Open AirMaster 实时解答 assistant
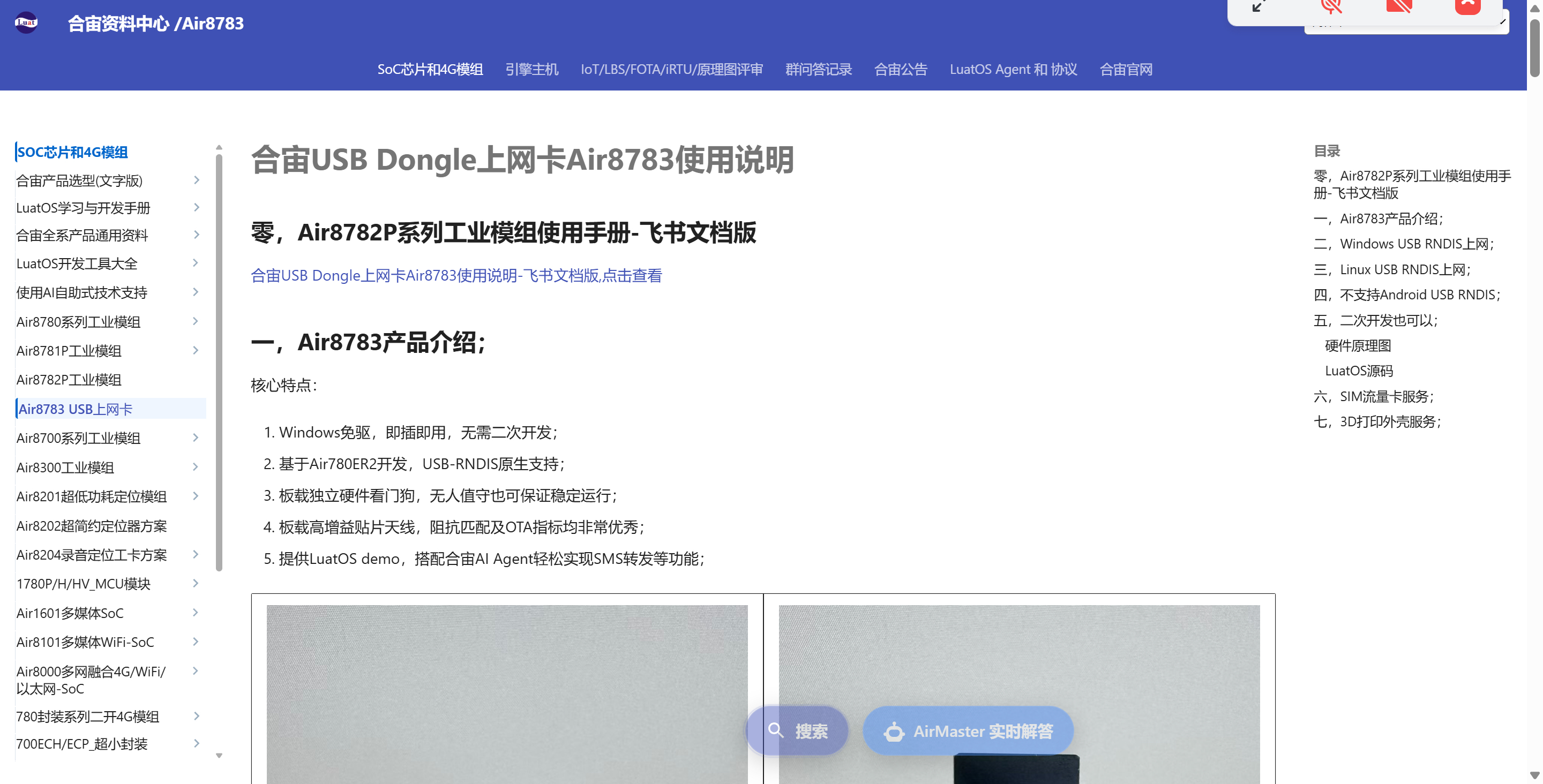The image size is (1543, 784). 968,730
